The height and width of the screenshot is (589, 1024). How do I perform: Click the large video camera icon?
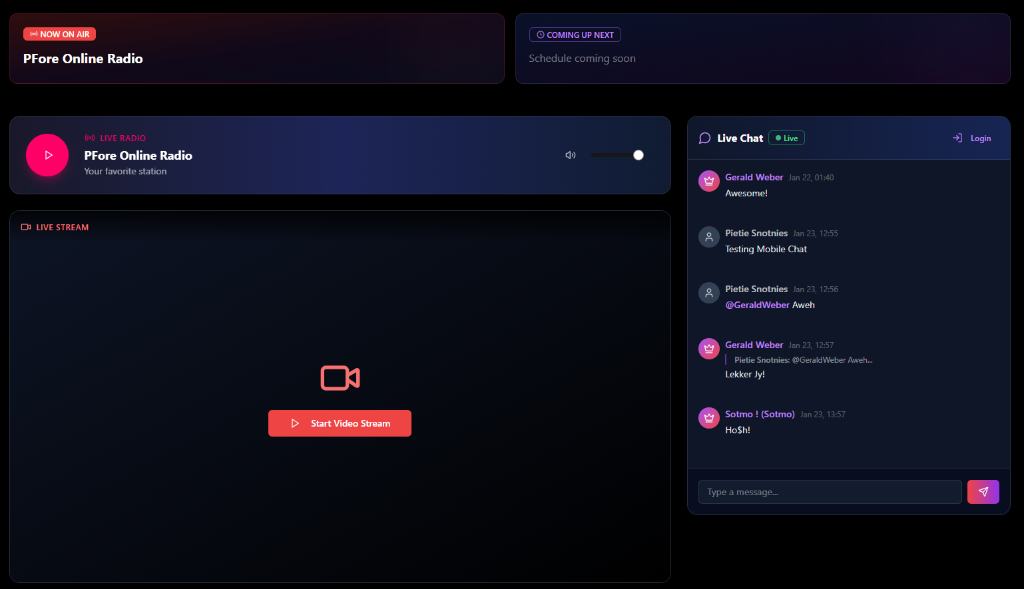point(340,378)
